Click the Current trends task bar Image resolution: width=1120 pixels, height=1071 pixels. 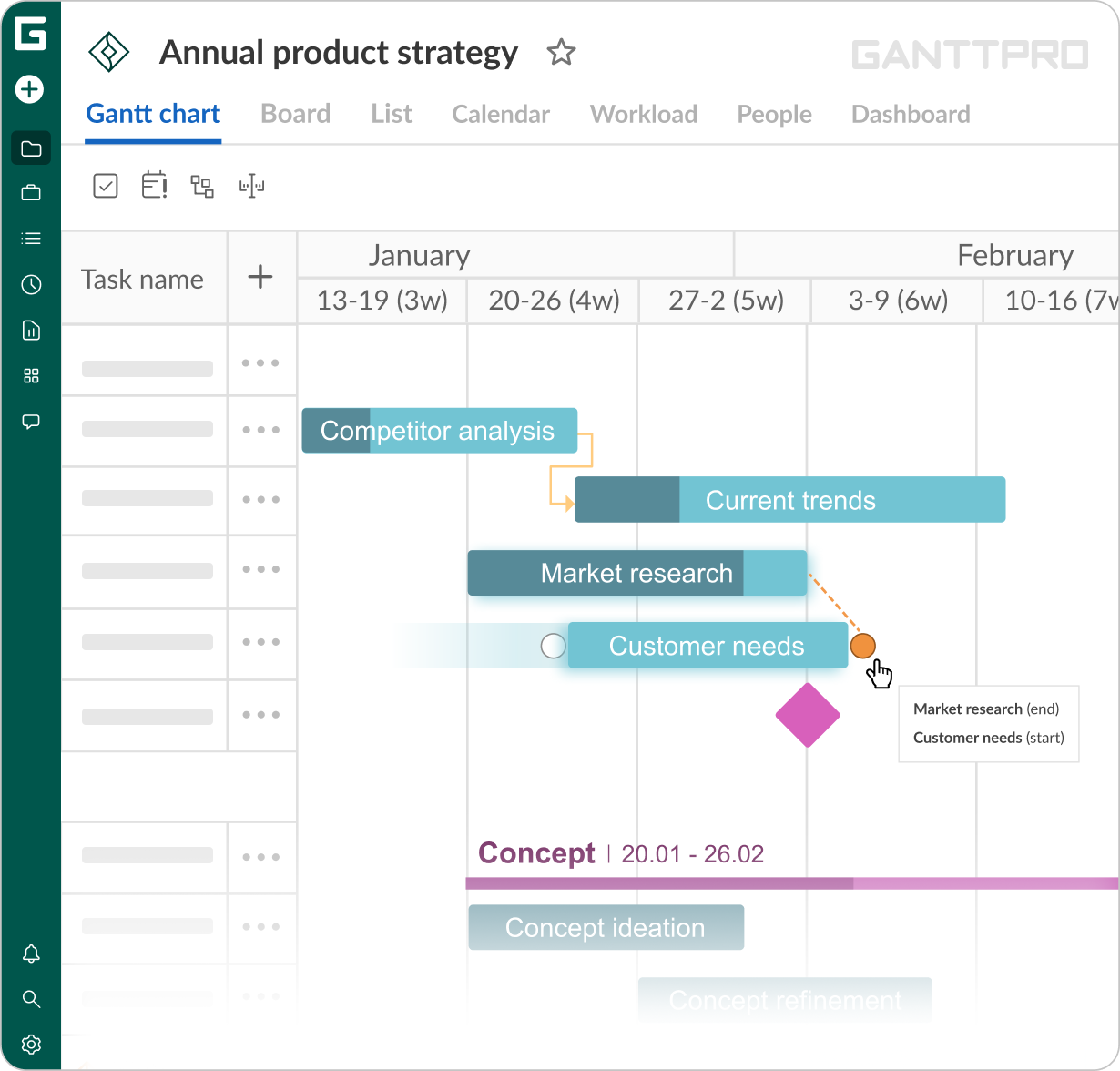[789, 500]
